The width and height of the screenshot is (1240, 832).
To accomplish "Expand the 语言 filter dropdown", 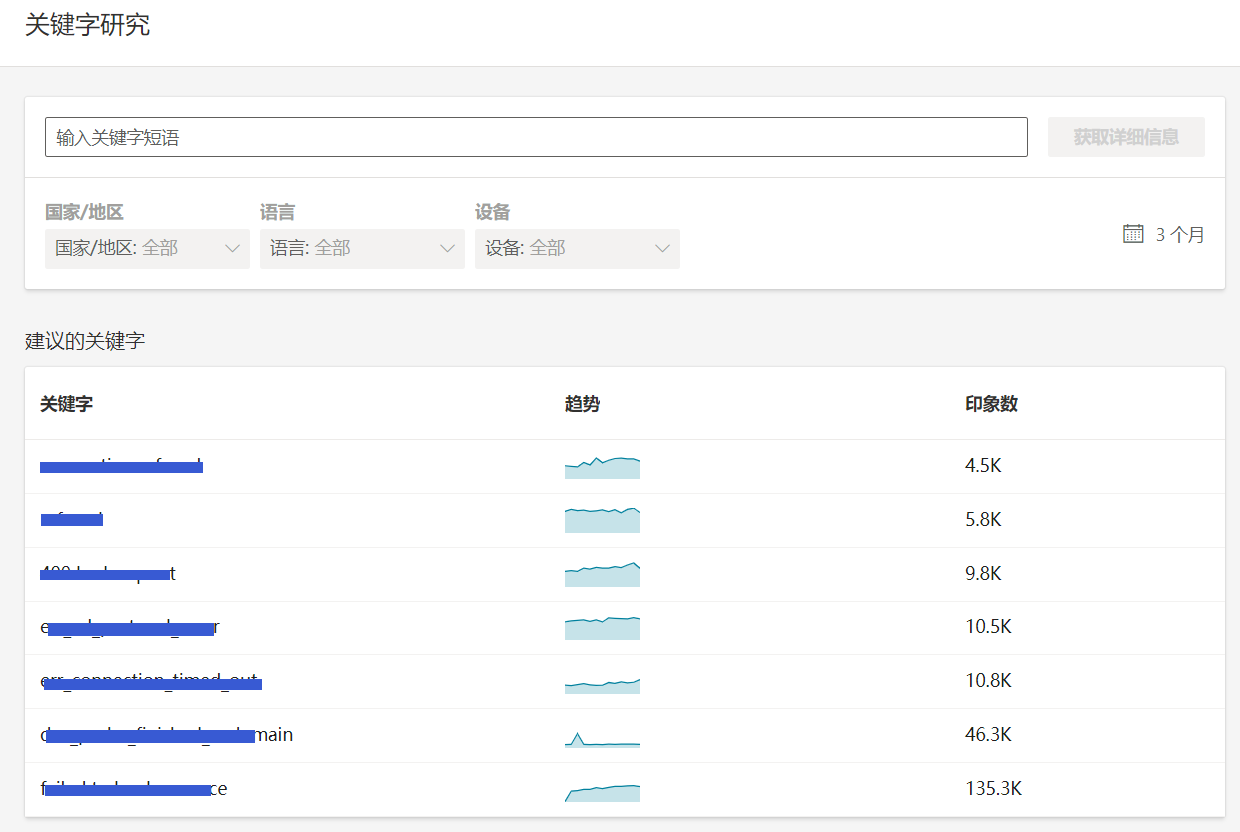I will tap(362, 249).
